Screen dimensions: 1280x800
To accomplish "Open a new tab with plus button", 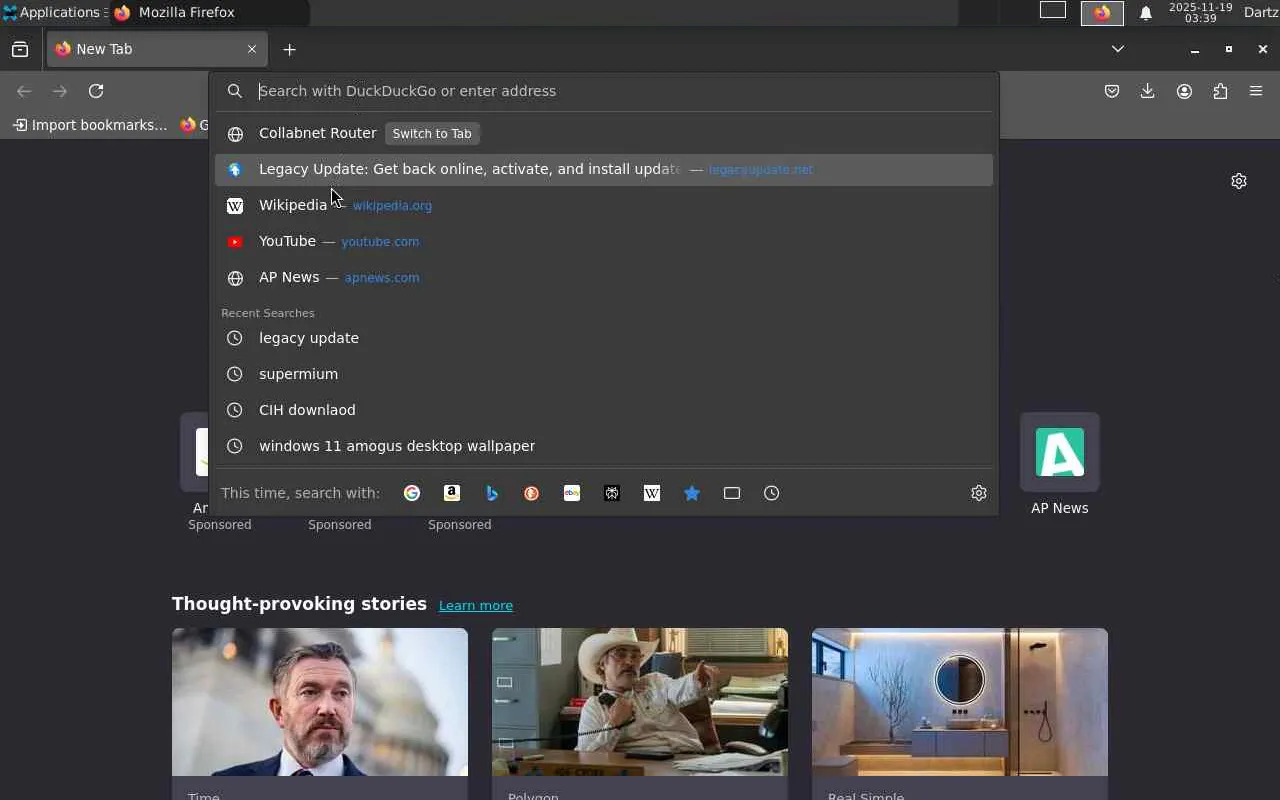I will click(289, 49).
